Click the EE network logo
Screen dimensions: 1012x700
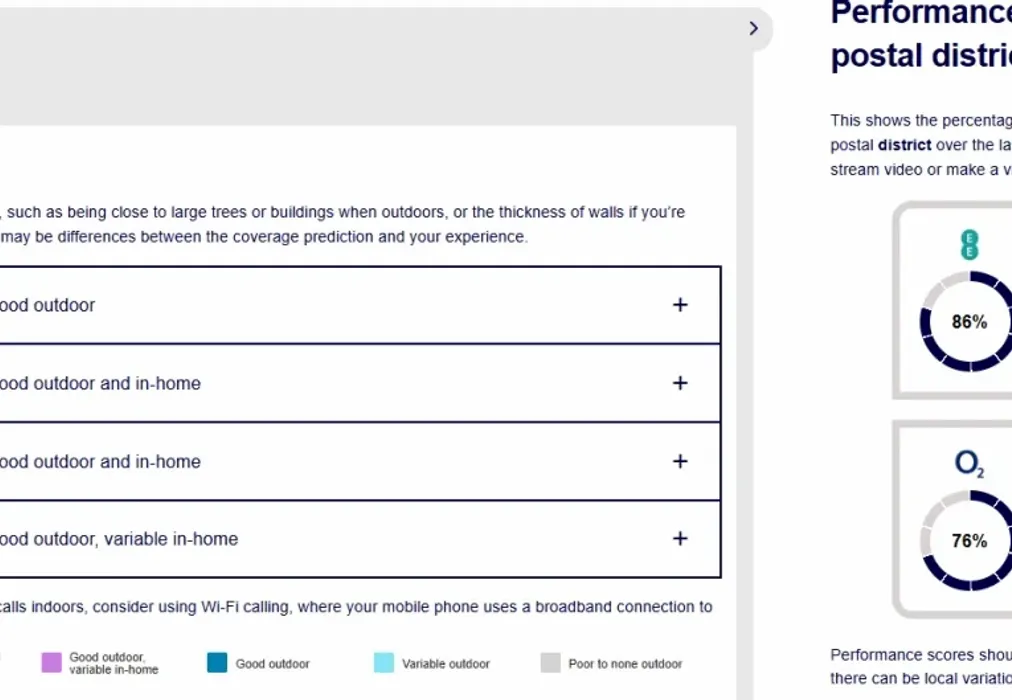click(968, 245)
